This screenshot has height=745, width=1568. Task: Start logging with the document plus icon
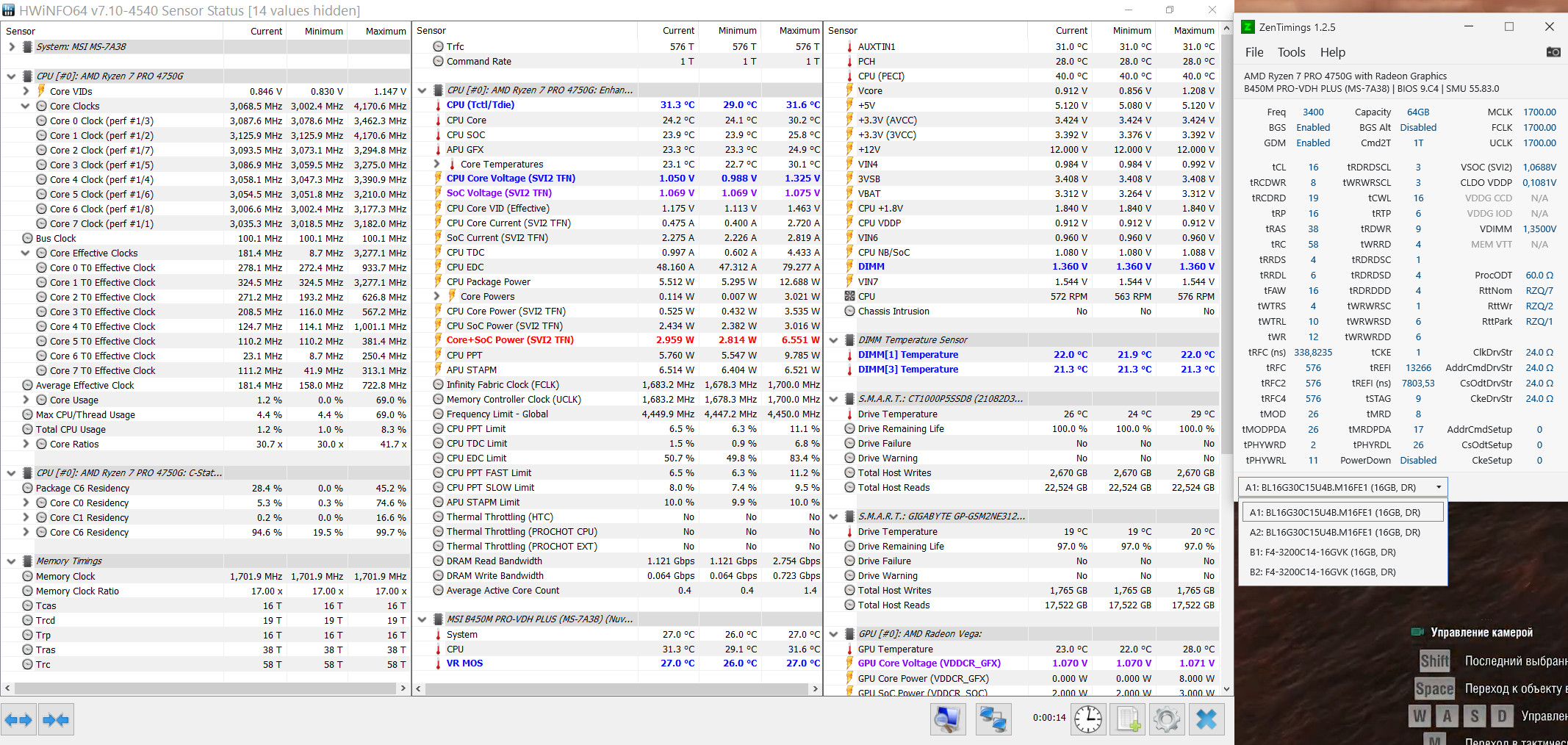tap(1128, 719)
